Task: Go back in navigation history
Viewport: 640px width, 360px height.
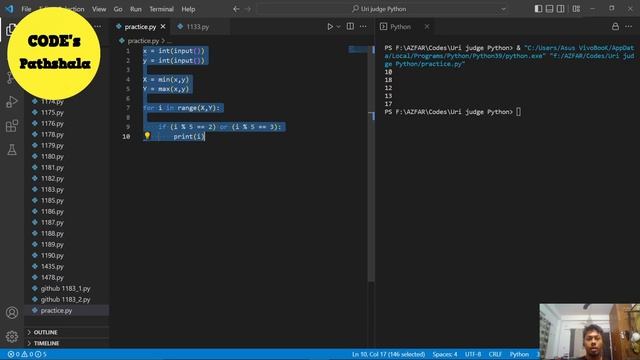Action: 236,9
